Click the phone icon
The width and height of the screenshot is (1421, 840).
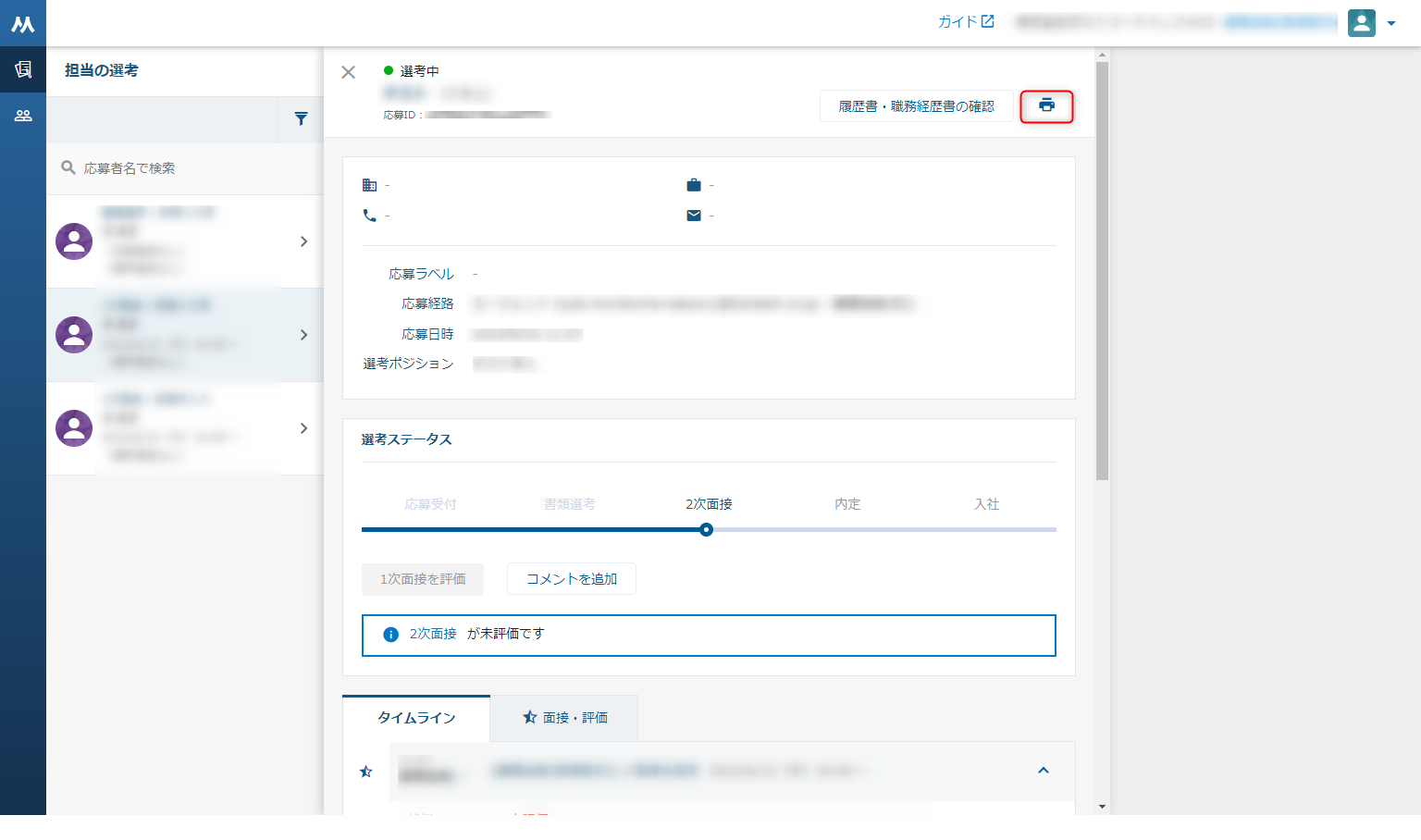369,216
